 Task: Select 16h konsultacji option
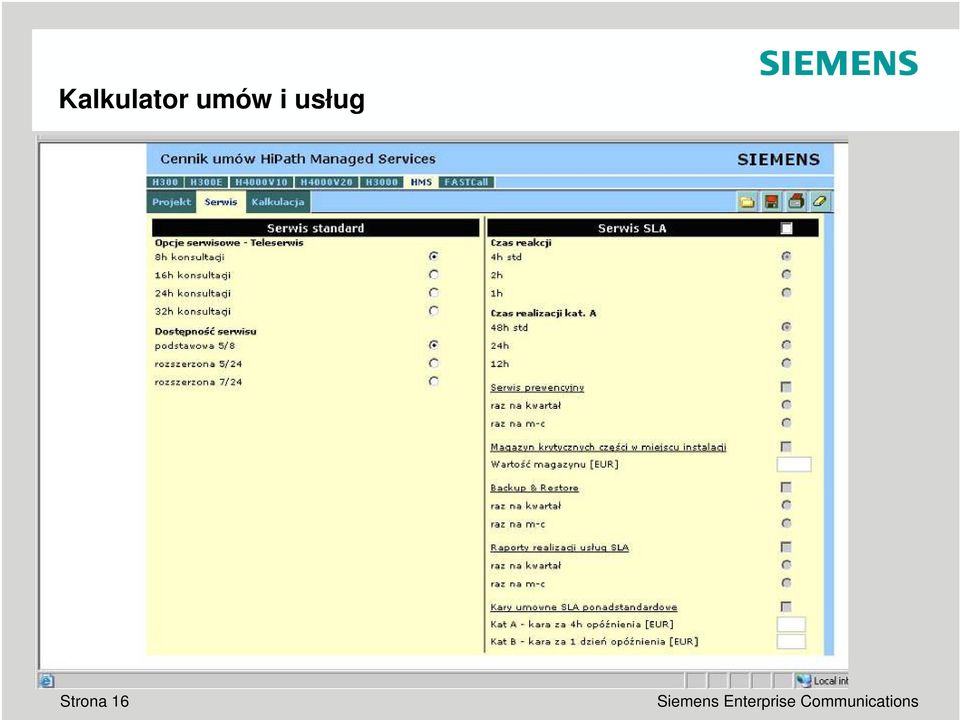pos(433,274)
